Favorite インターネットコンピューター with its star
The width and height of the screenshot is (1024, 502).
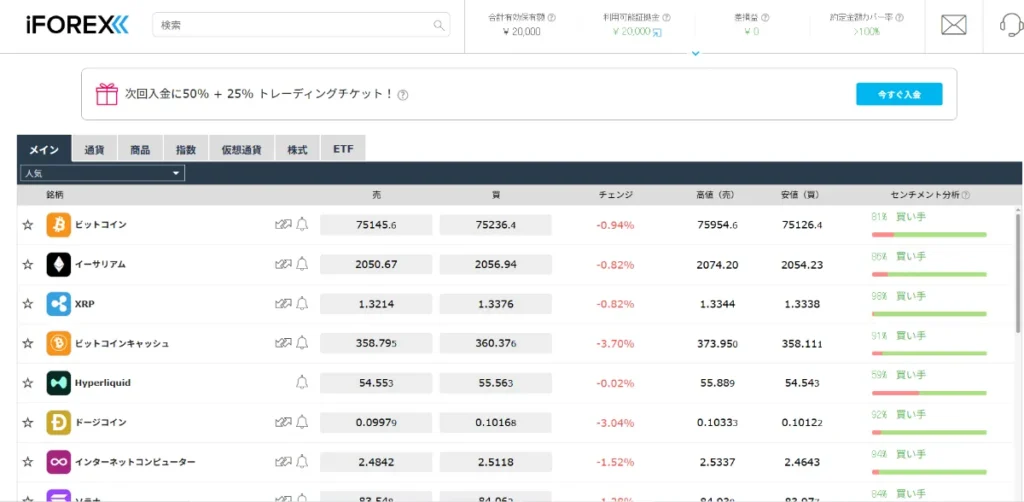(27, 462)
